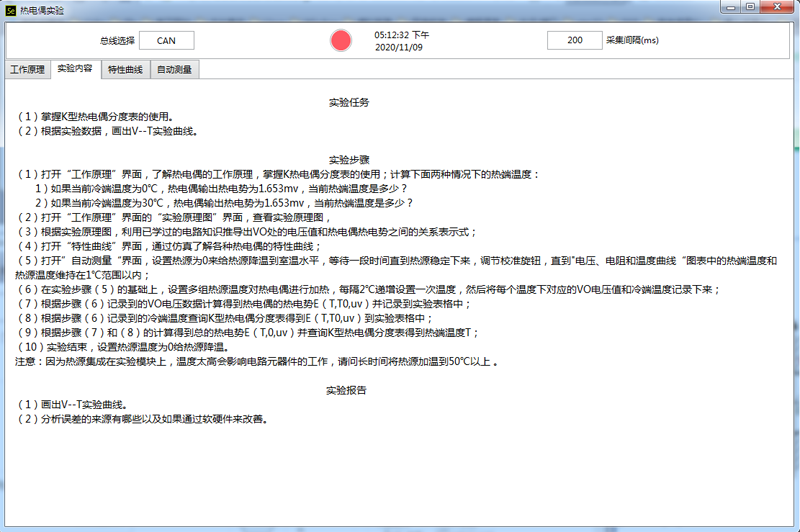Viewport: 800px width, 532px height.
Task: Click the red status indicator circle
Action: coord(342,40)
